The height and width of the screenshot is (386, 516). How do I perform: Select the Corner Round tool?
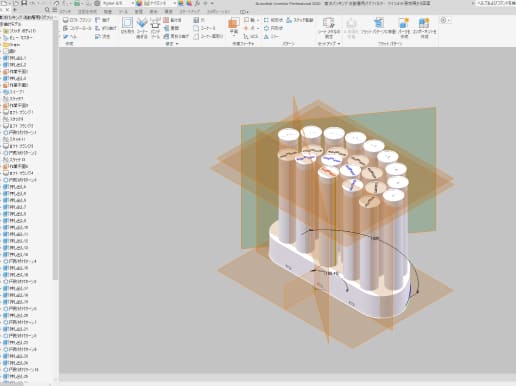(x=204, y=28)
